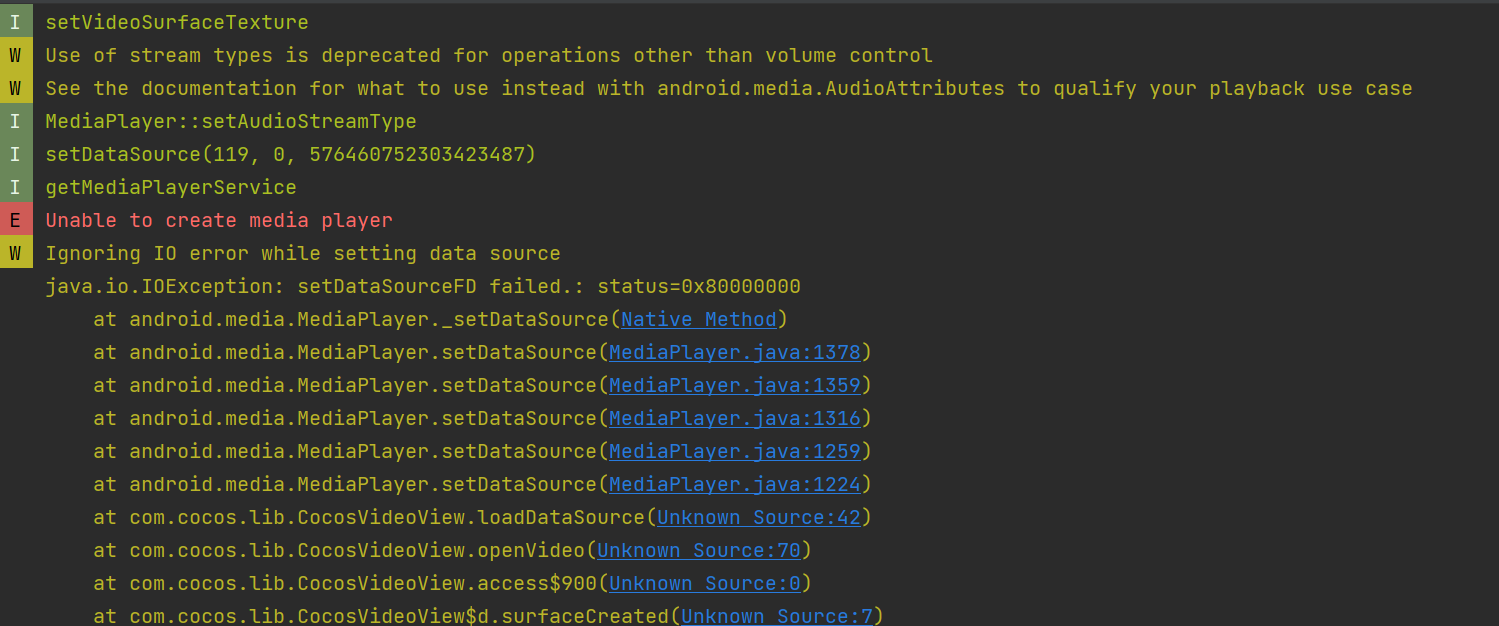This screenshot has height=626, width=1499.
Task: Jump to MediaPlayer.java:1316 source
Action: tap(735, 419)
